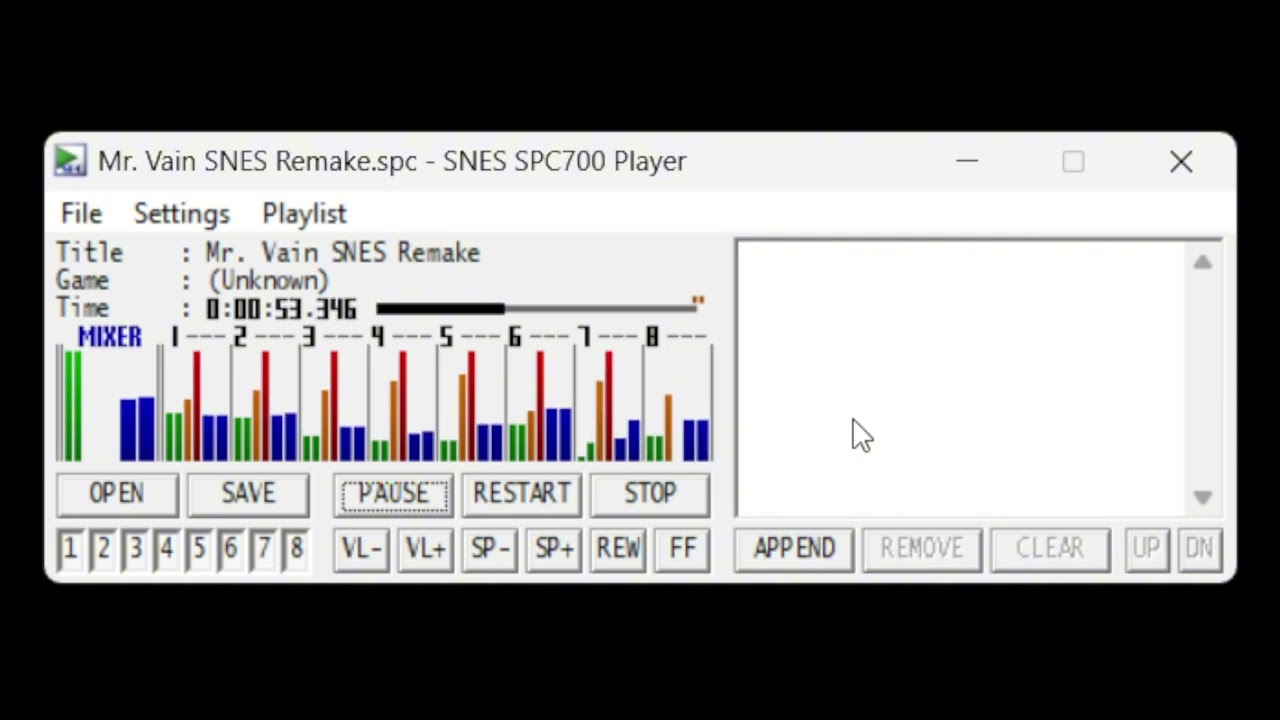This screenshot has height=720, width=1280.
Task: Click the playlist scroll down arrow
Action: coord(1202,497)
